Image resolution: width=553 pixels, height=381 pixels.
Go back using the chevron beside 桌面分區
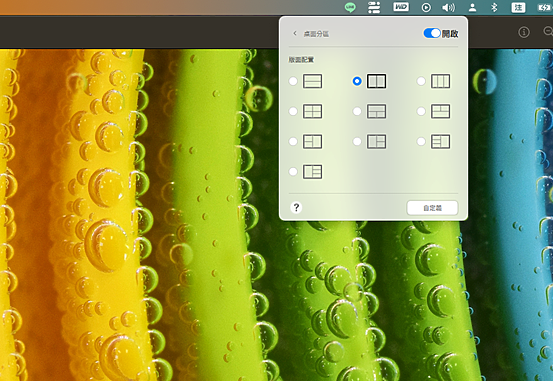coord(295,34)
